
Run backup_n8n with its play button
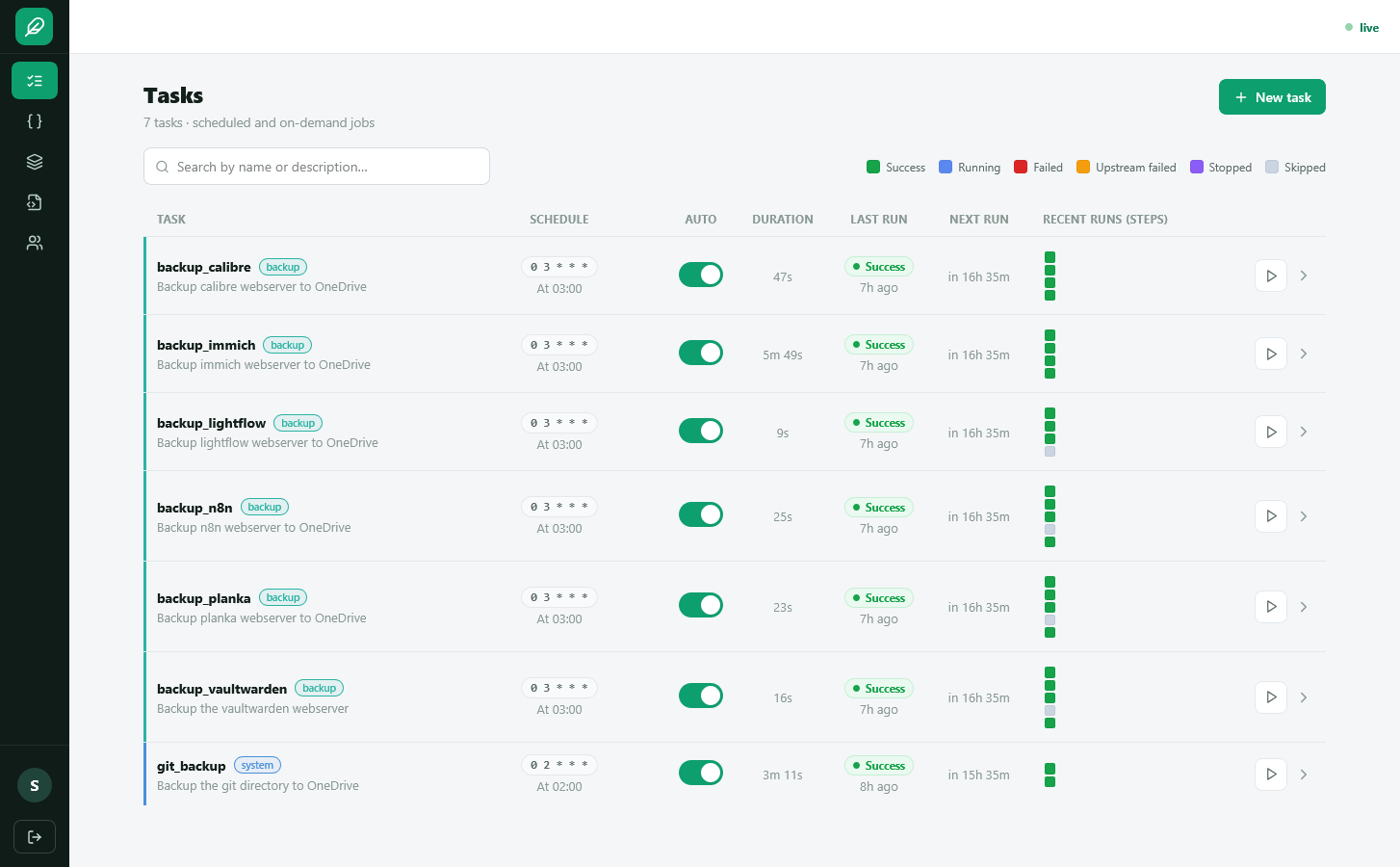coord(1271,516)
